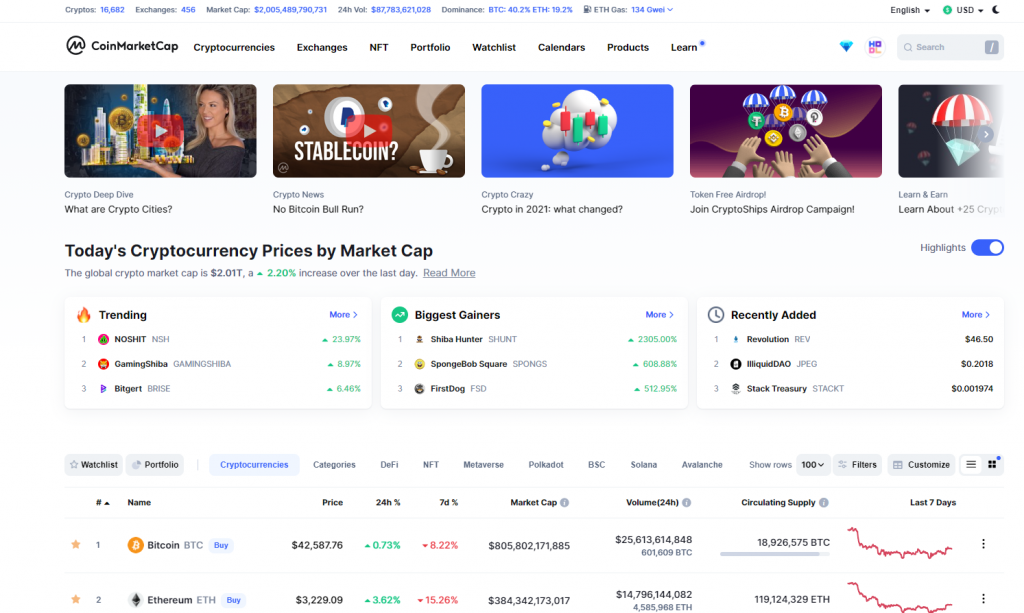
Task: Click the Shiba Hunter coin icon
Action: pyautogui.click(x=419, y=339)
